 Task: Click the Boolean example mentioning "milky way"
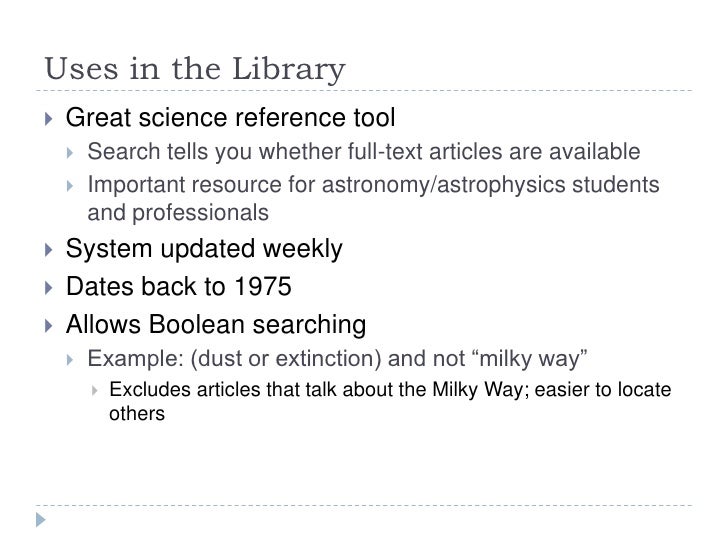(x=338, y=358)
